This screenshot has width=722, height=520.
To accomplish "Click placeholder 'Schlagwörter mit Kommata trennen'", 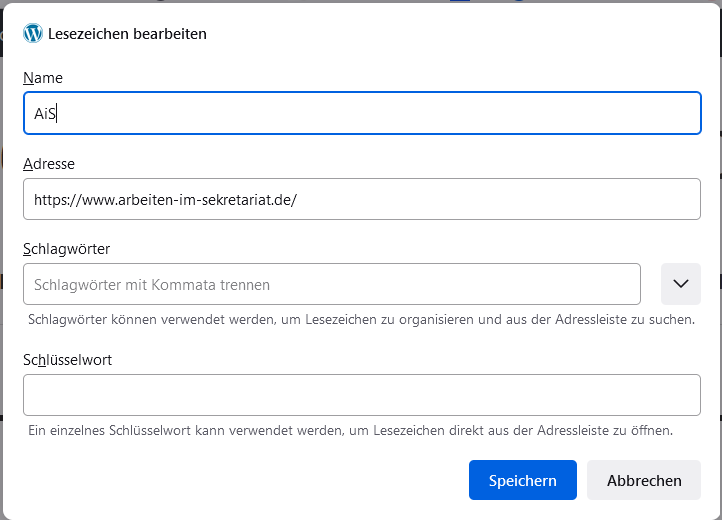I will (x=152, y=285).
